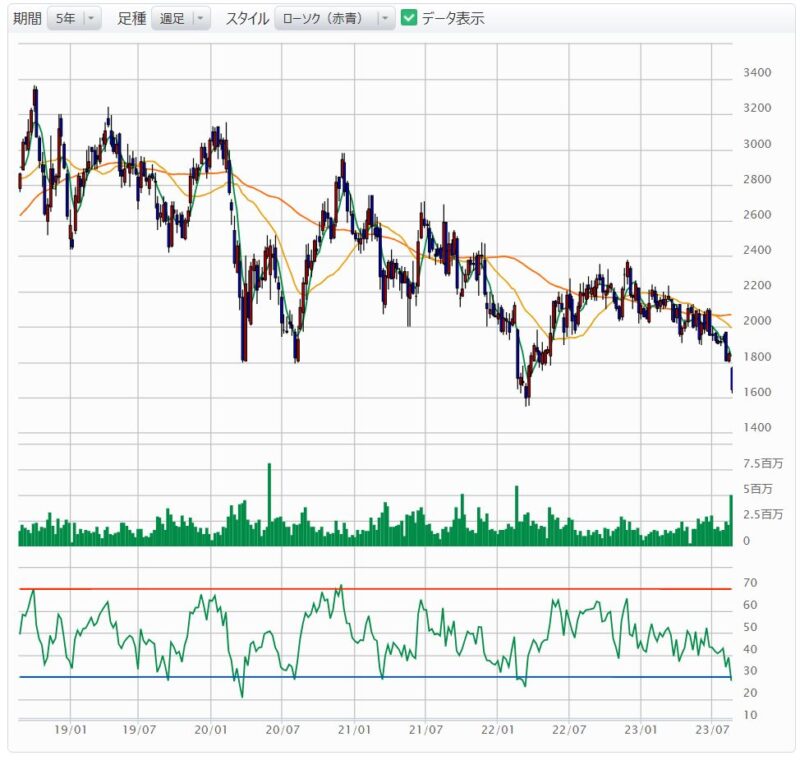Screen dimensions: 800x760
Task: Click the 22/07 date axis label
Action: [569, 730]
